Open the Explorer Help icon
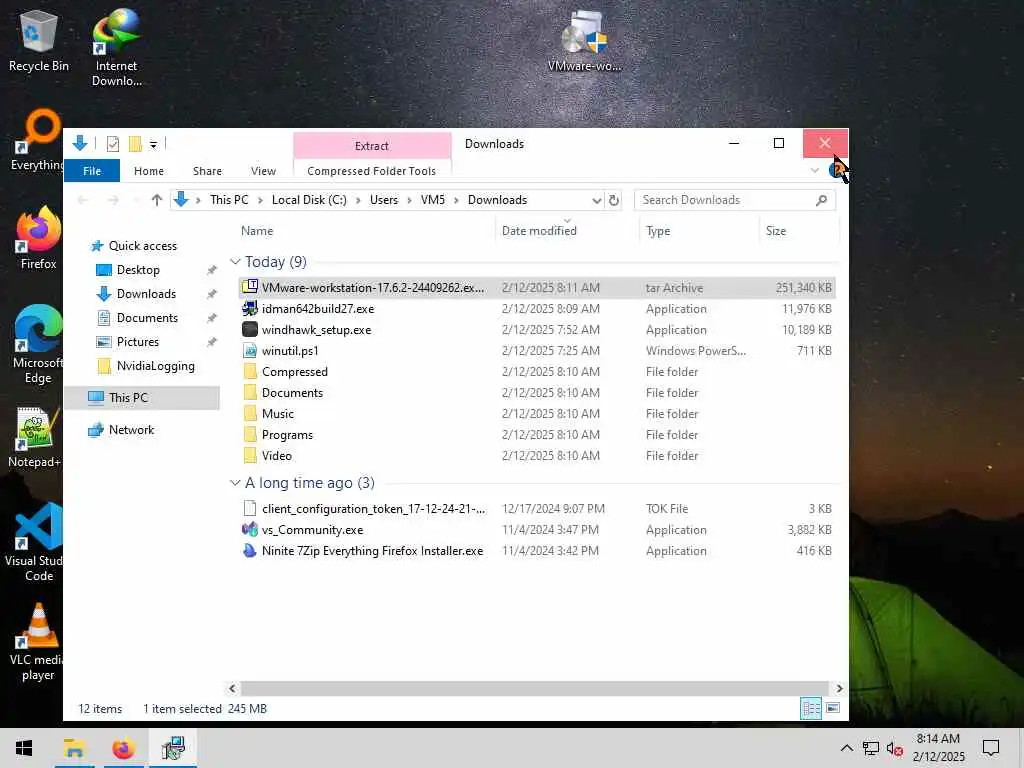Image resolution: width=1024 pixels, height=768 pixels. pyautogui.click(x=837, y=170)
